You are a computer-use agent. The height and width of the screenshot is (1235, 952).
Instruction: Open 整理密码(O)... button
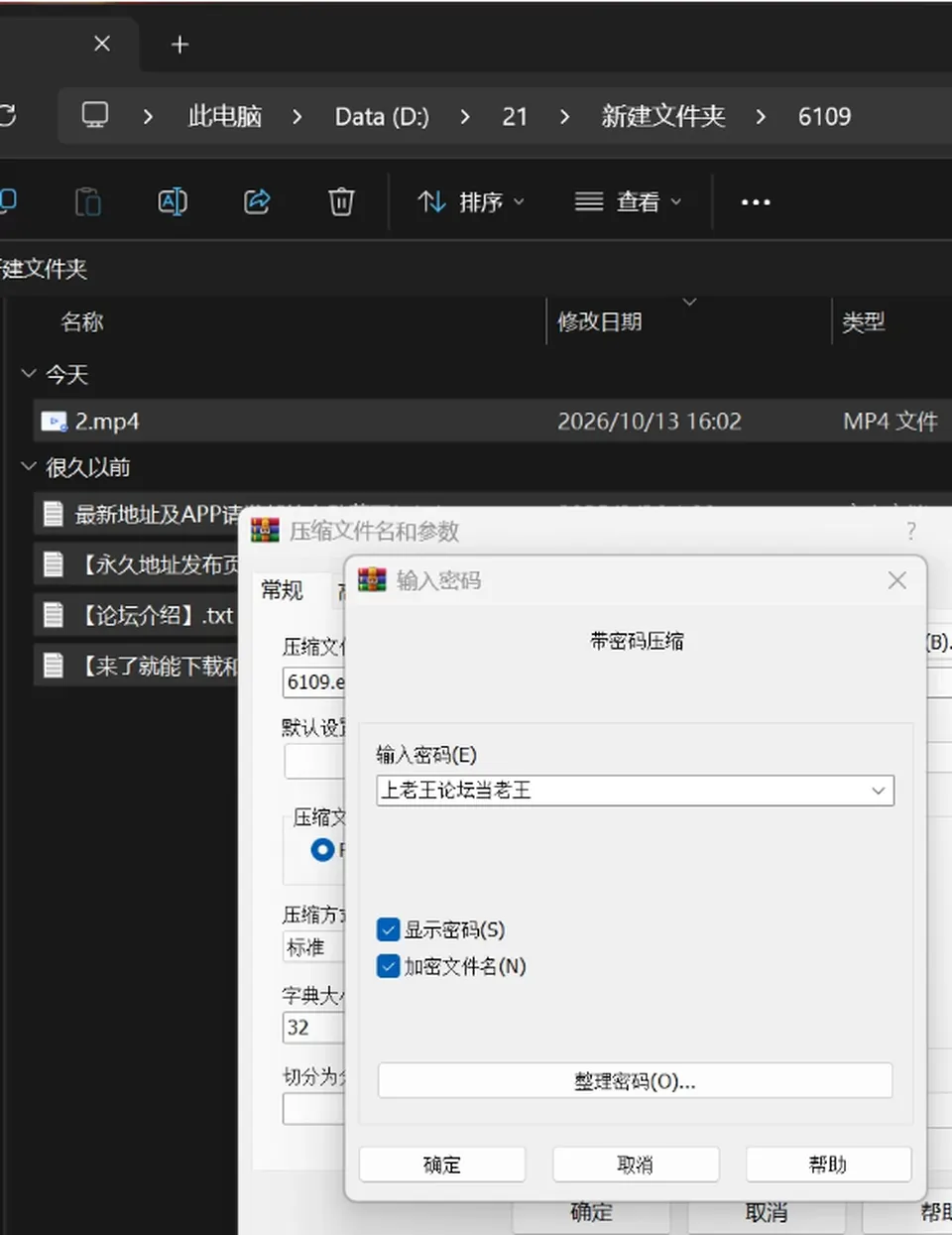click(635, 1081)
